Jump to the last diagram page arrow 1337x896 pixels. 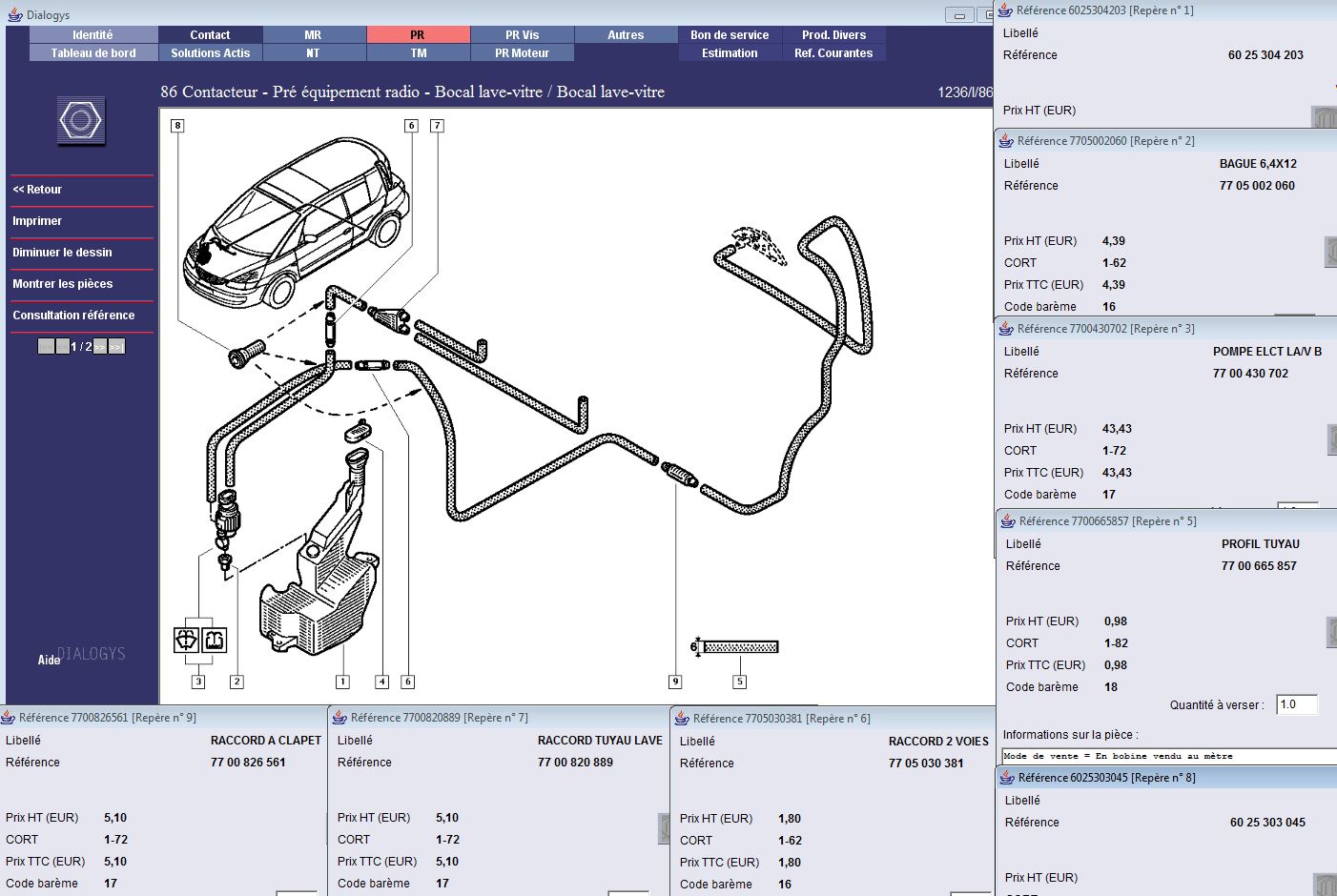[116, 347]
